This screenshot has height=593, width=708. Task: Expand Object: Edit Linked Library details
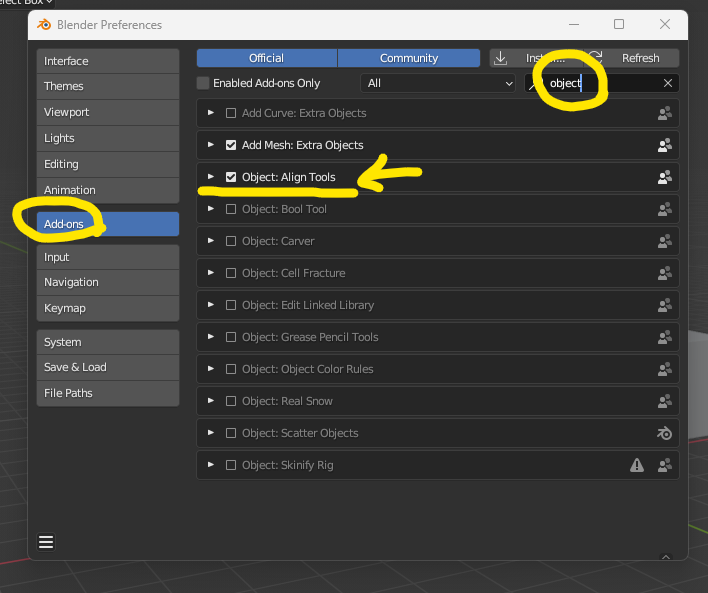point(210,305)
